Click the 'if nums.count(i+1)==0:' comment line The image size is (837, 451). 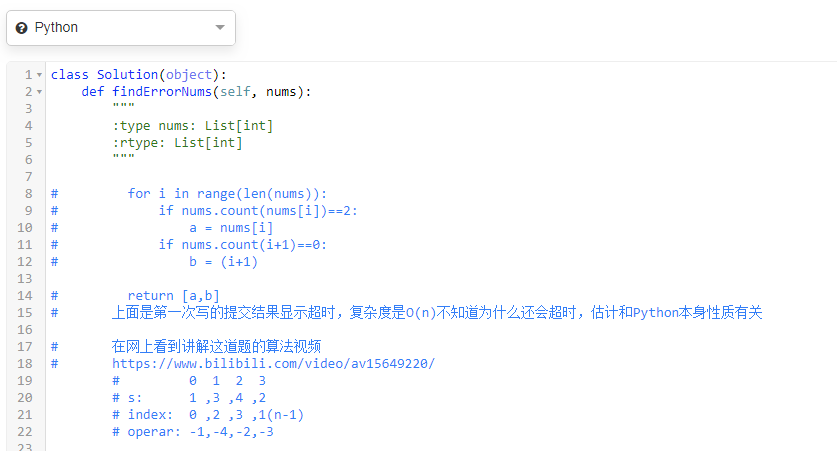pos(242,245)
